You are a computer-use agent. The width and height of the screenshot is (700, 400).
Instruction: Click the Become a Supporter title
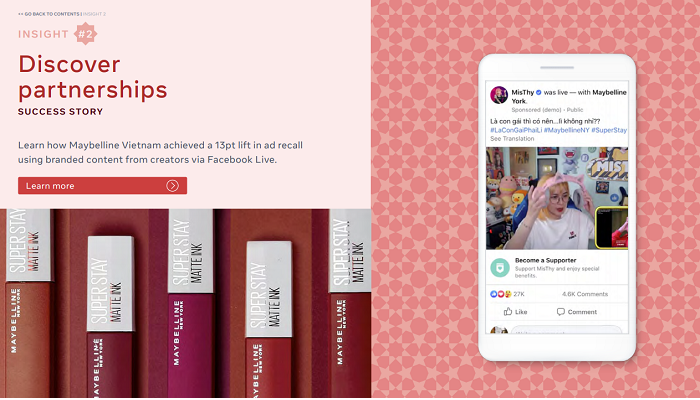click(x=546, y=260)
